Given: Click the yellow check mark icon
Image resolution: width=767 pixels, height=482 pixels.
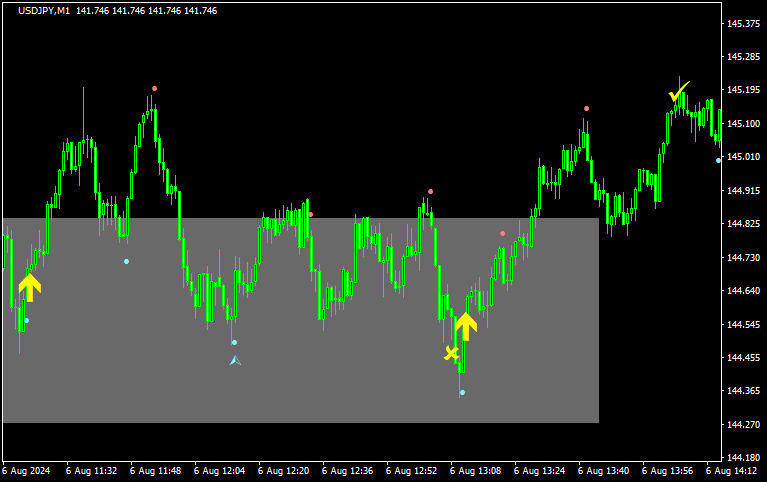Looking at the screenshot, I should (679, 94).
